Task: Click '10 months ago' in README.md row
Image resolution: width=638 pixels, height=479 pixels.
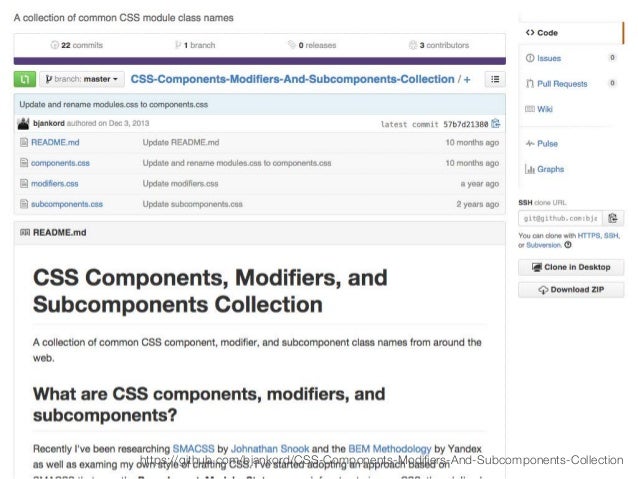Action: [x=472, y=142]
